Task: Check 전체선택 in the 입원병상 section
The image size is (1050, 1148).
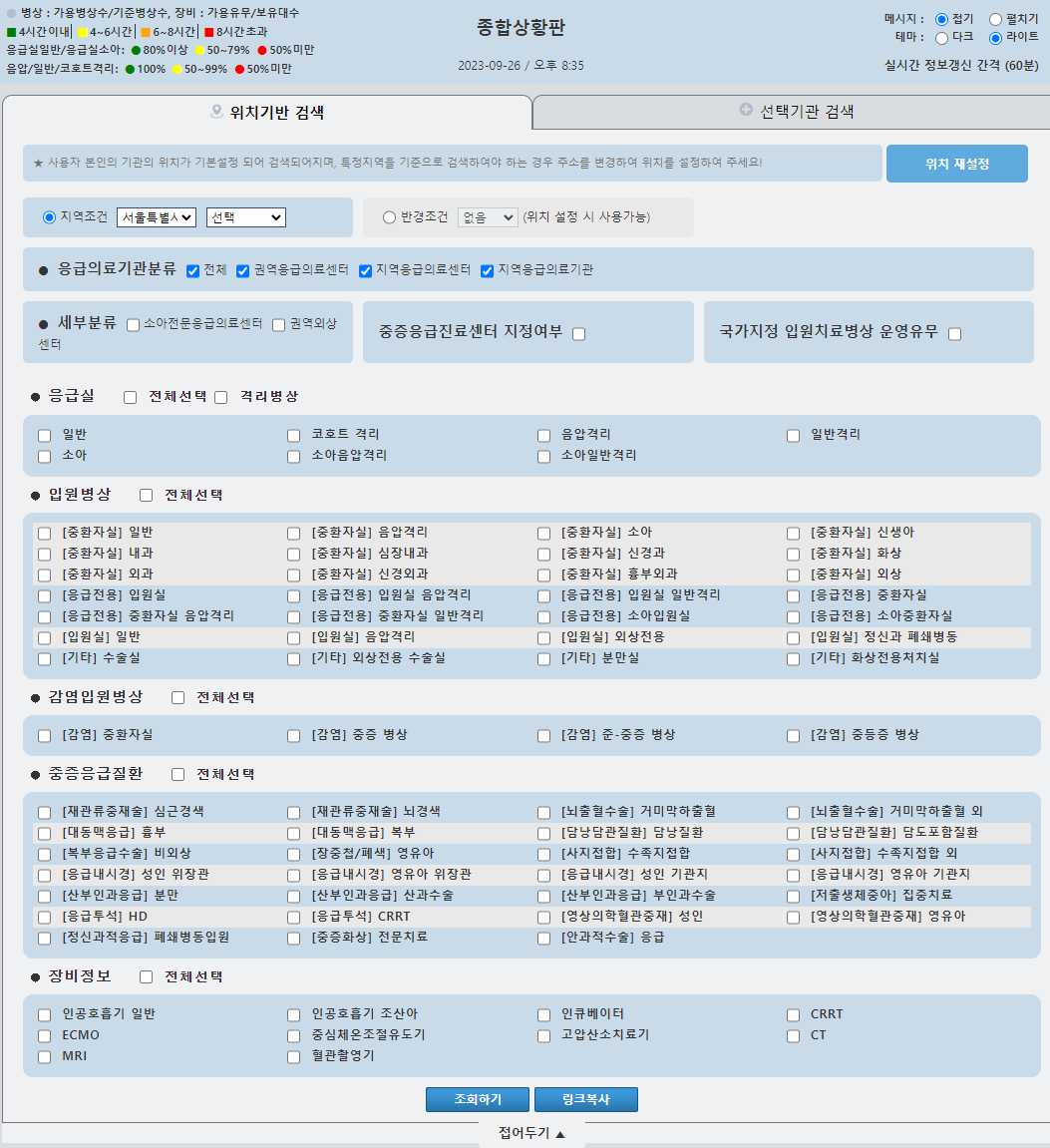Action: pyautogui.click(x=147, y=496)
